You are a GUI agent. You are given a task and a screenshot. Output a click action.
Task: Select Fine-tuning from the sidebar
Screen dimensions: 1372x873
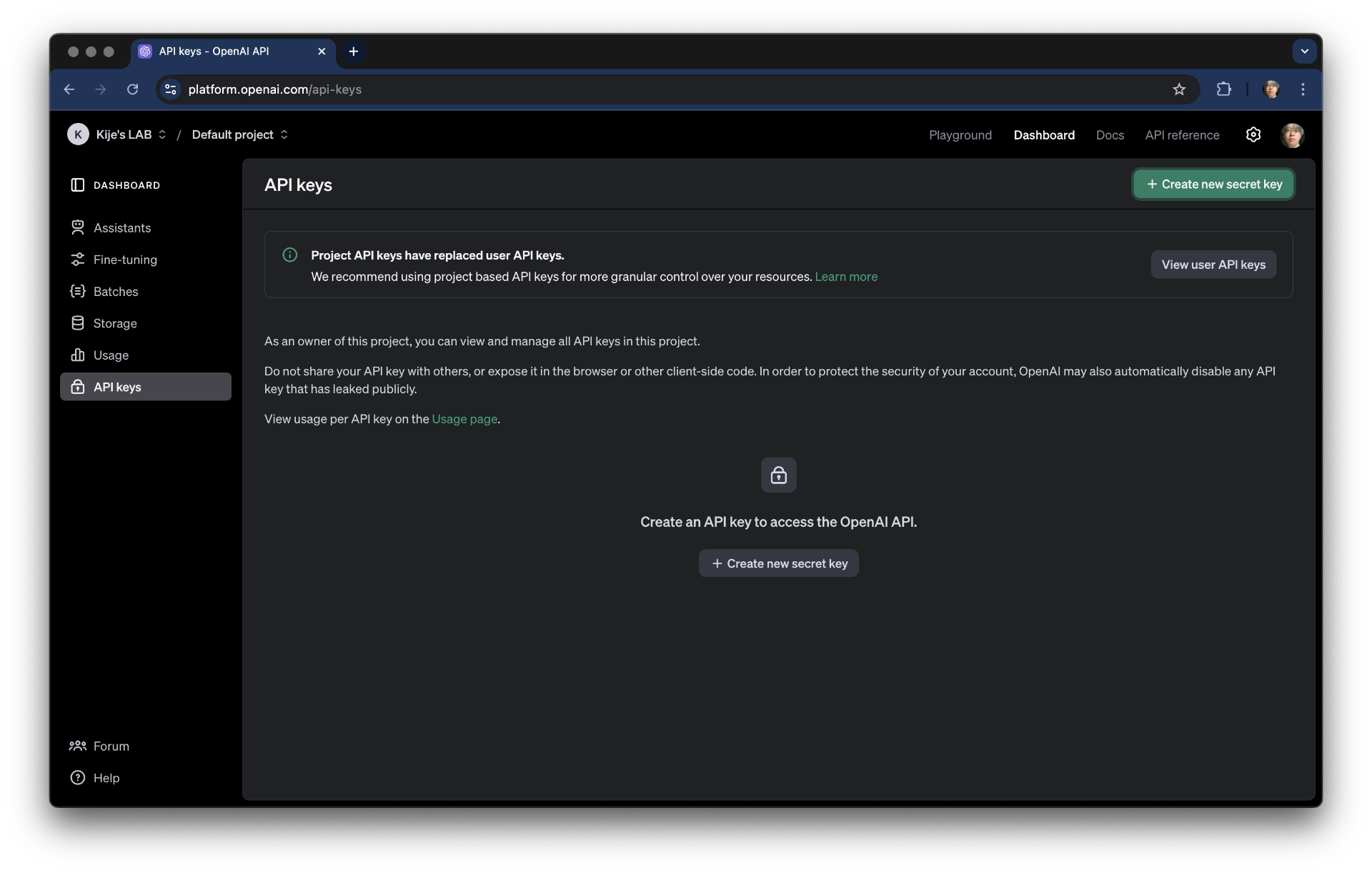[126, 259]
